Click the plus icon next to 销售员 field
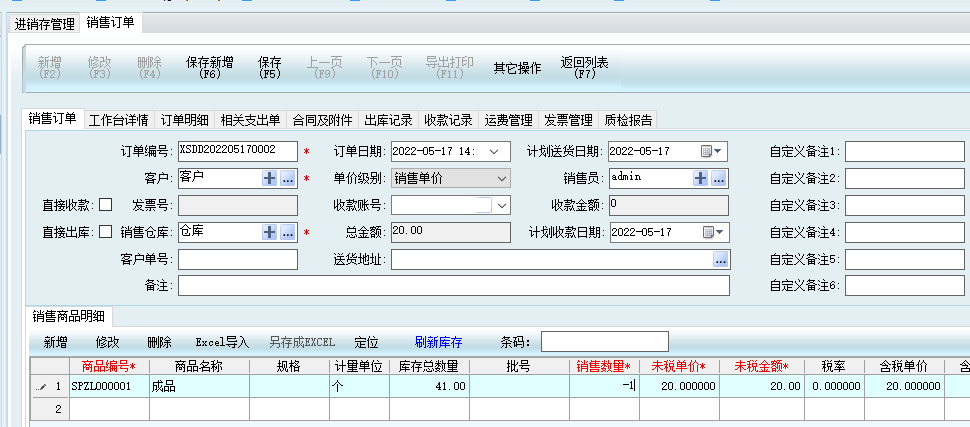 click(x=701, y=178)
